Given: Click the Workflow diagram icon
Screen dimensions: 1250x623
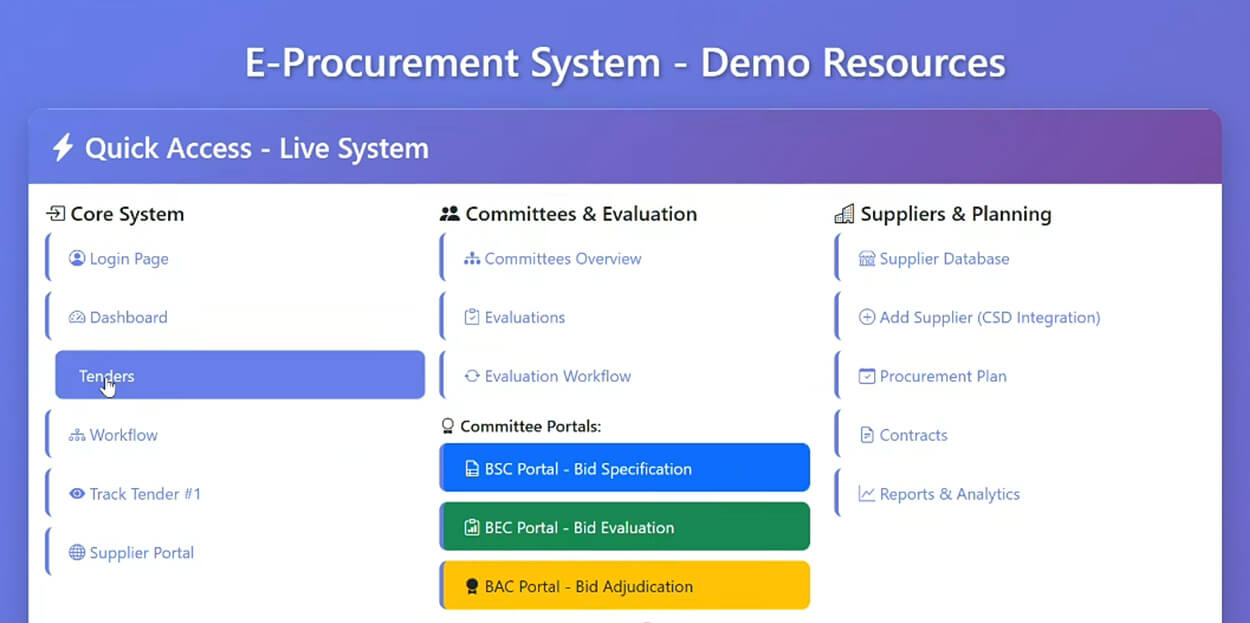Looking at the screenshot, I should [x=77, y=436].
